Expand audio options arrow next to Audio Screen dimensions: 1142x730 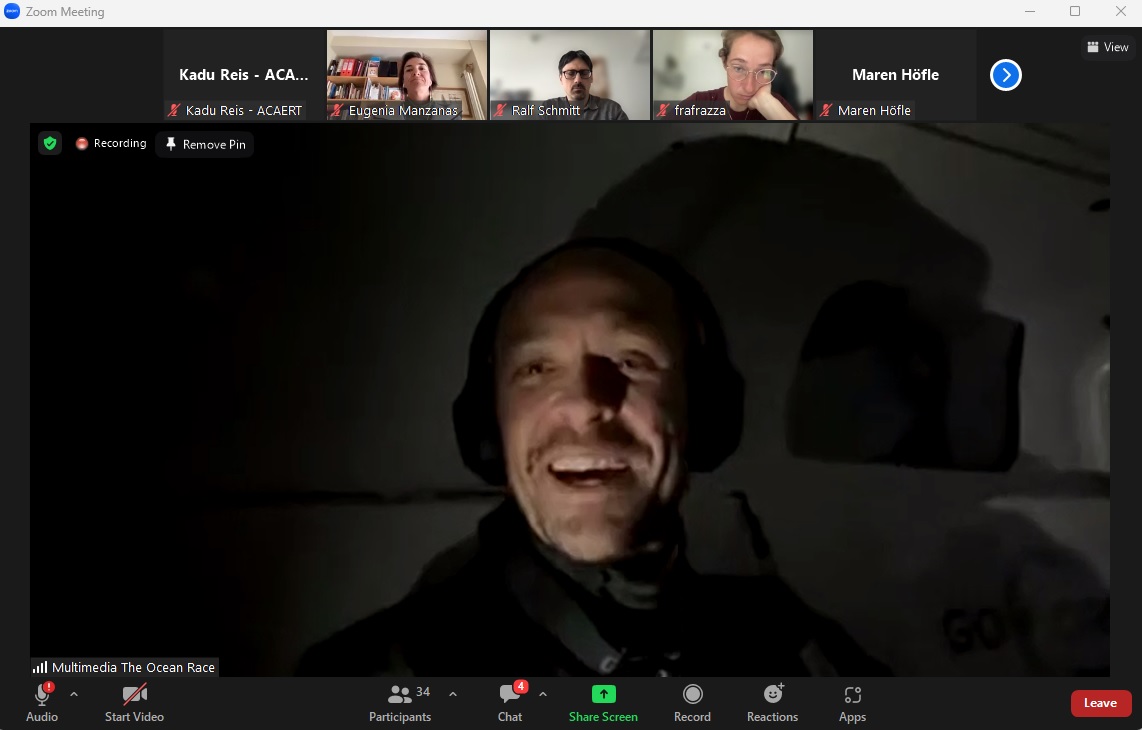point(74,694)
